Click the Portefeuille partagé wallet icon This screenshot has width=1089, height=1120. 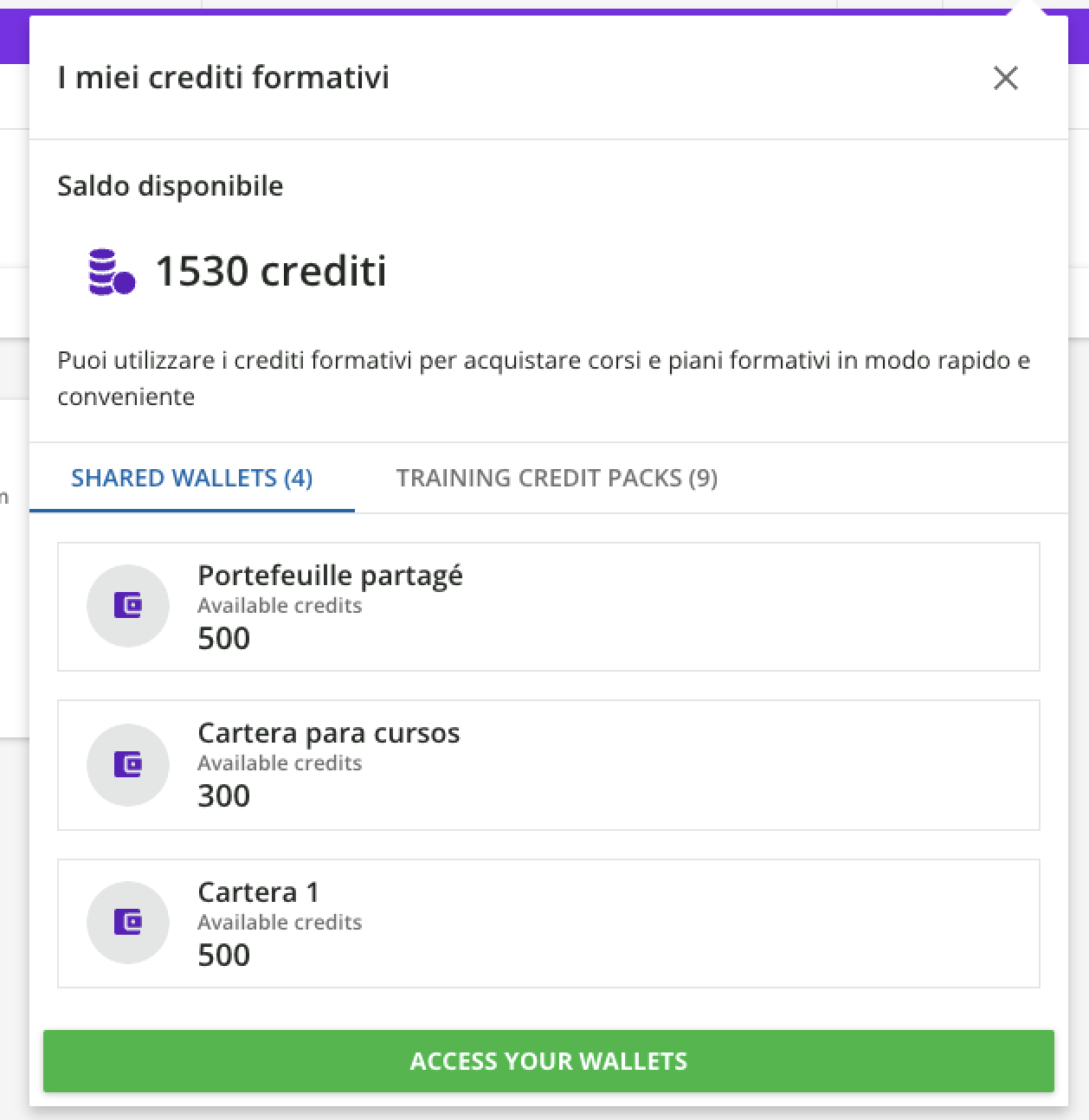click(128, 606)
